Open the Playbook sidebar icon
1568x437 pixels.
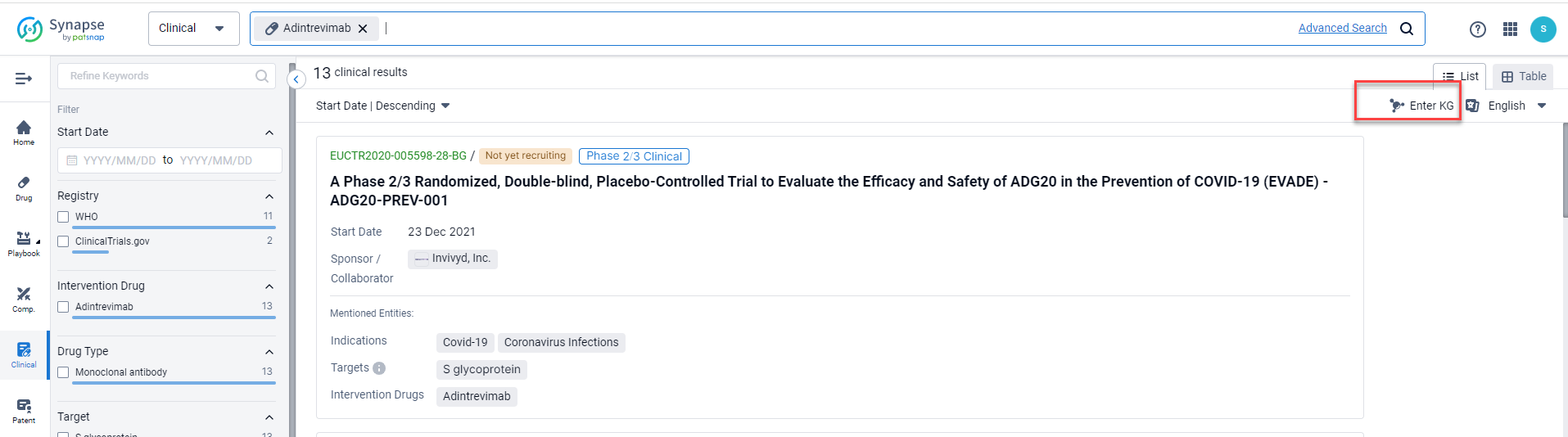24,242
